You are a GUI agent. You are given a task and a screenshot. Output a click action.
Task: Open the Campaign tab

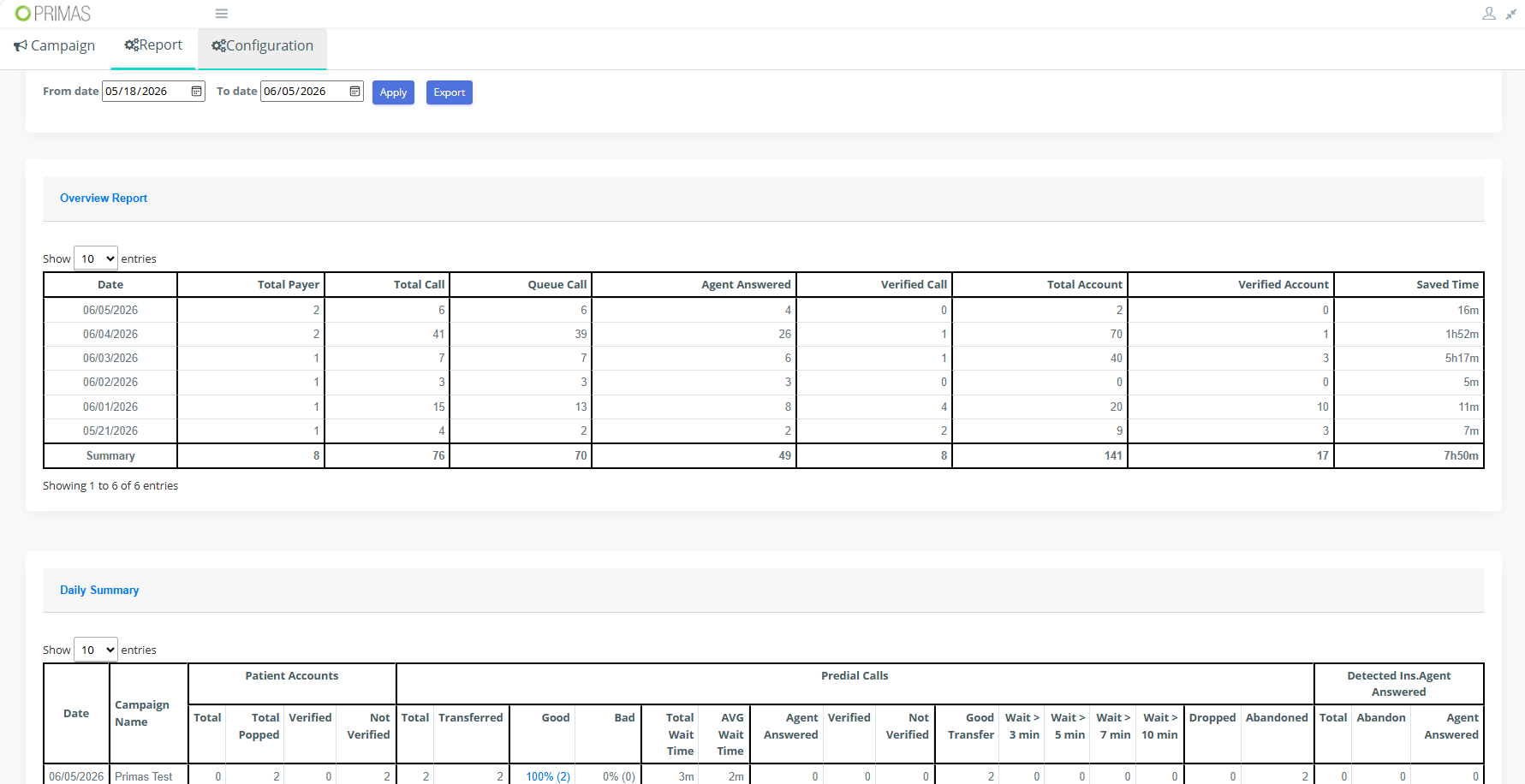pyautogui.click(x=54, y=45)
